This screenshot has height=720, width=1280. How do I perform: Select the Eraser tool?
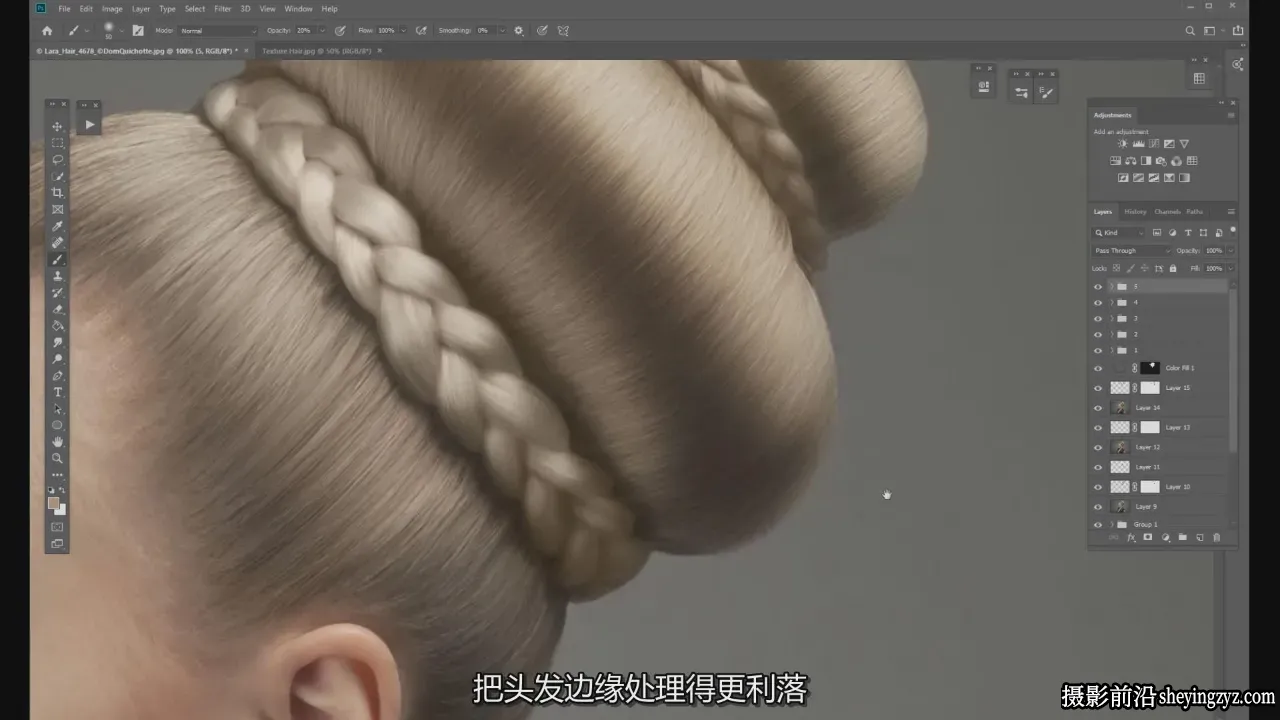(x=57, y=309)
